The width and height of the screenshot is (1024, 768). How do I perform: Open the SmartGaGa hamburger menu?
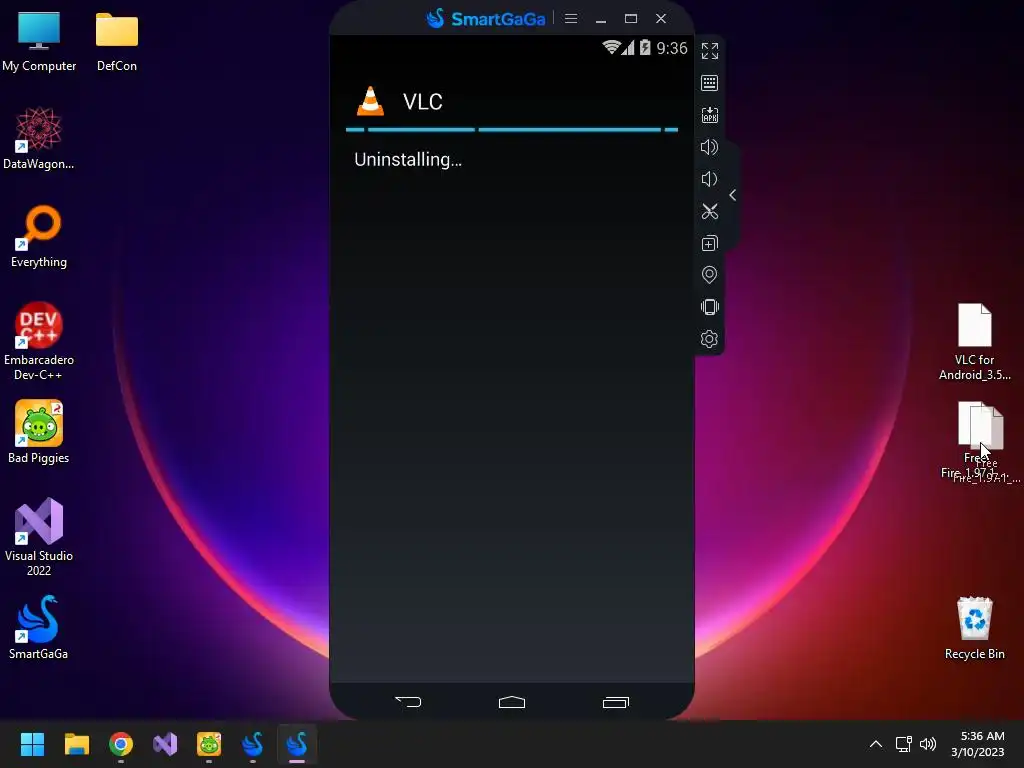(571, 18)
